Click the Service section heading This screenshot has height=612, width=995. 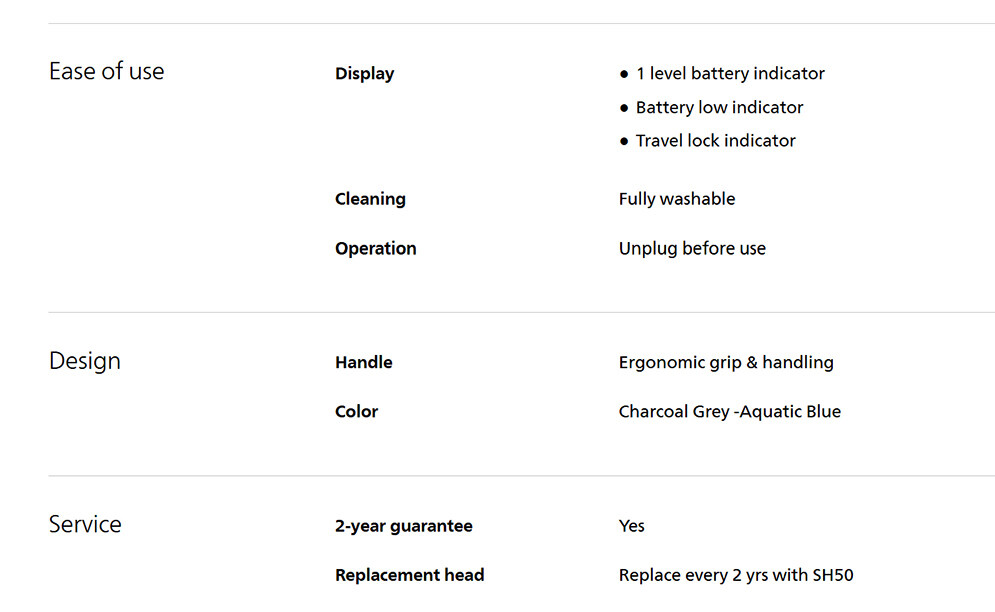point(85,525)
